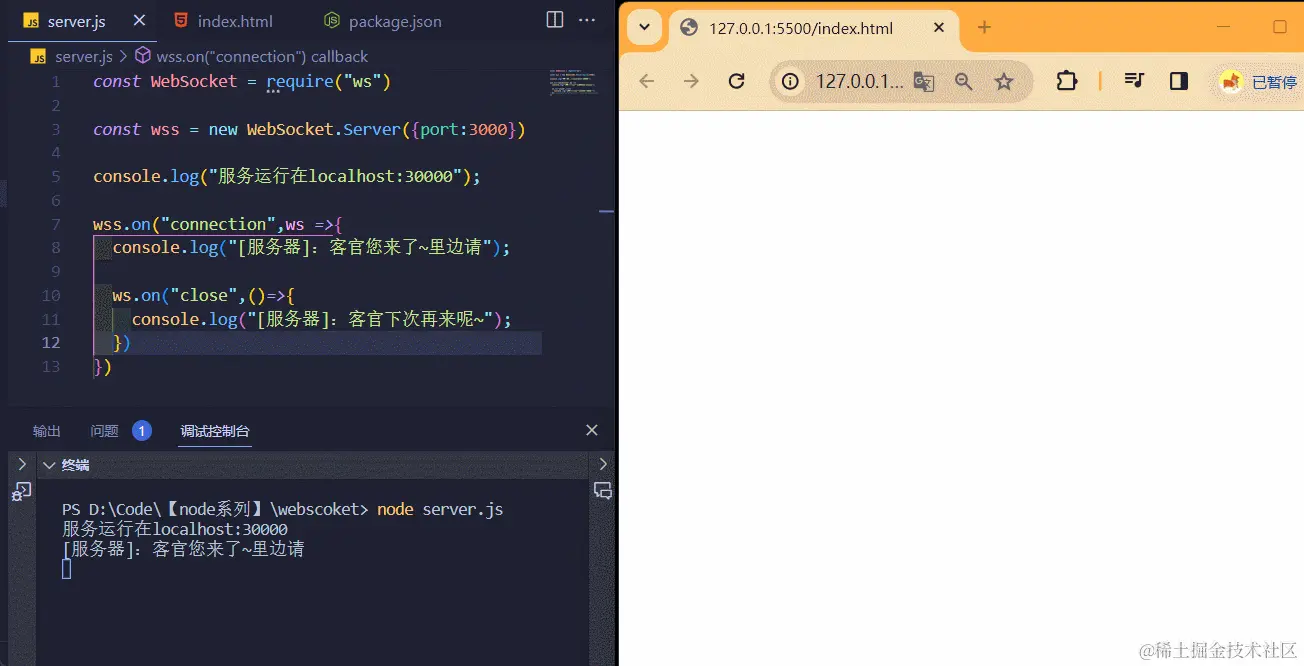
Task: Open the Chrome extensions menu
Action: click(1067, 81)
